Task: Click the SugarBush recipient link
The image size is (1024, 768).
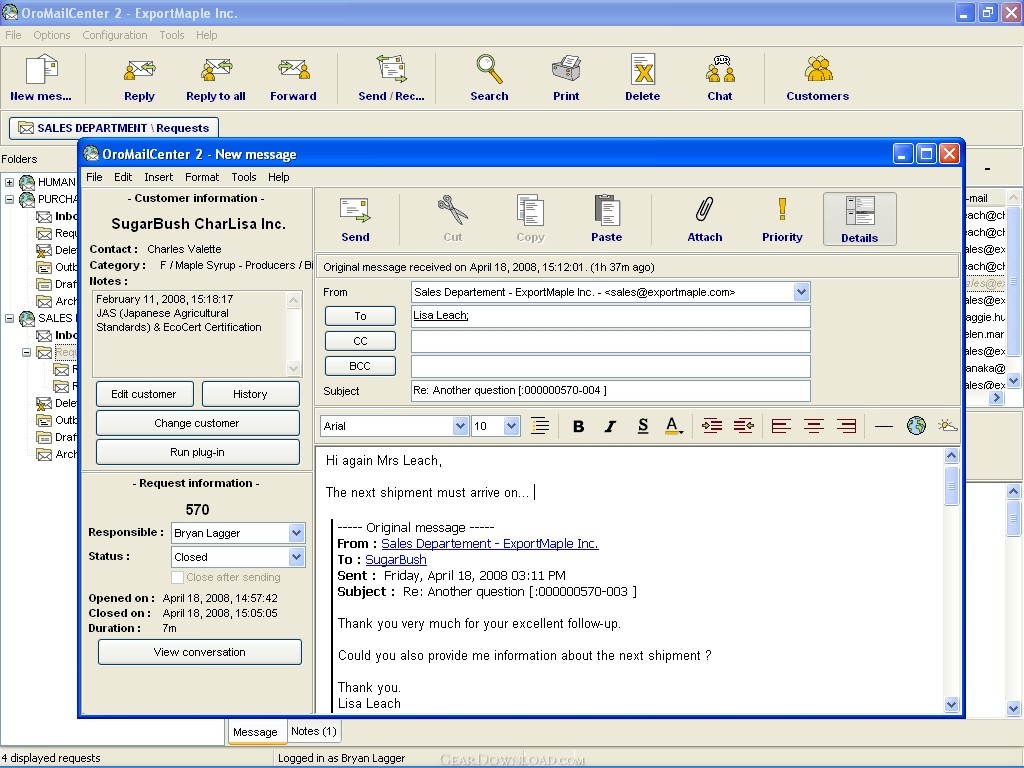Action: (x=396, y=560)
